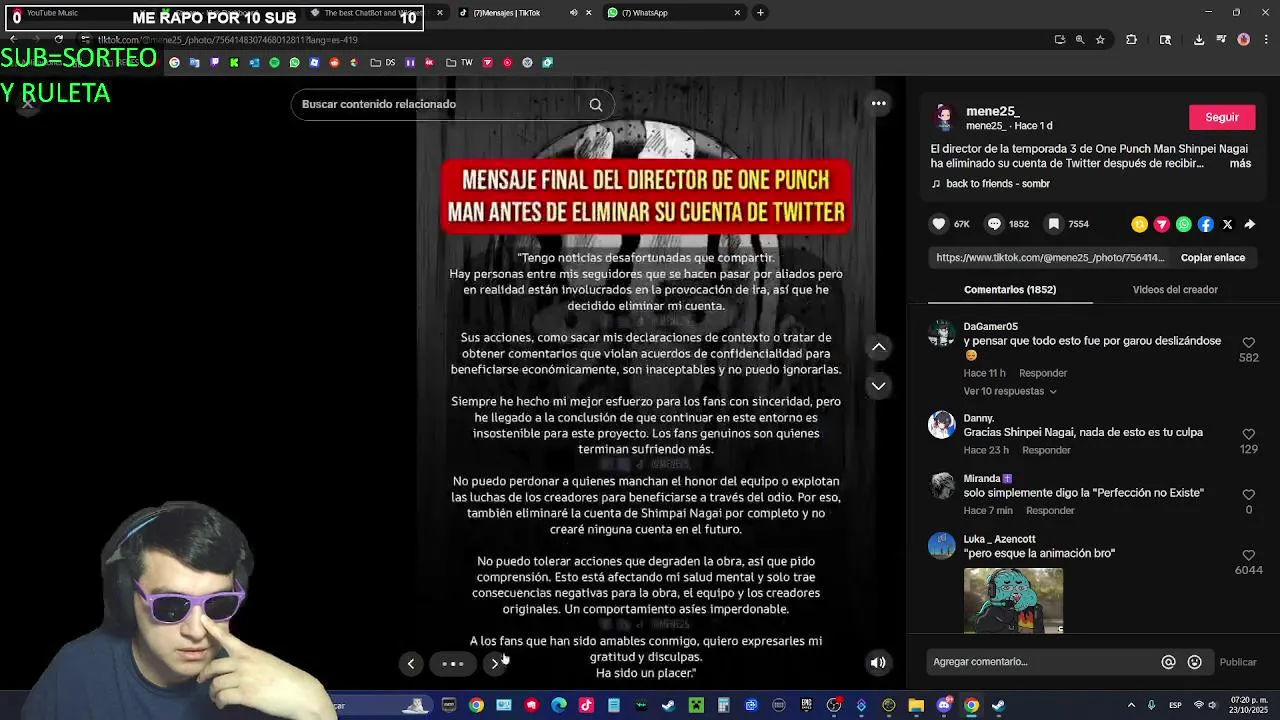This screenshot has width=1280, height=720.
Task: Share post via Facebook icon
Action: [1206, 224]
